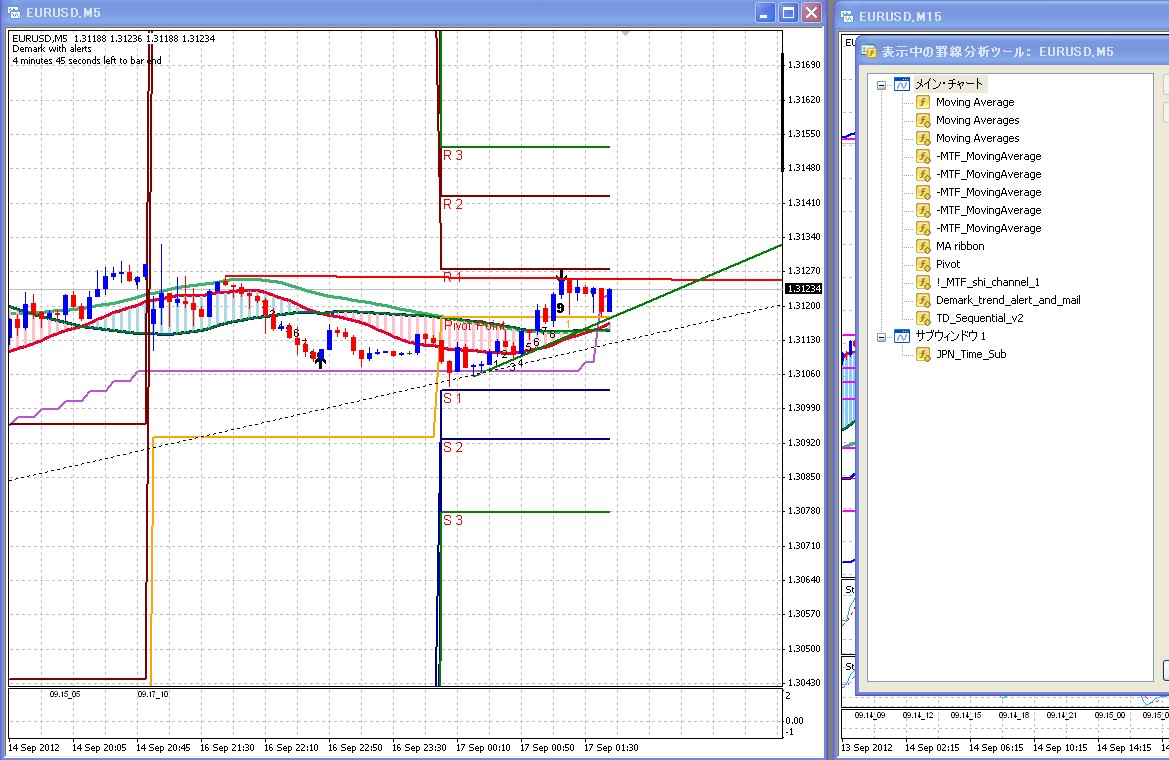Maximize the EURUSD,M5 chart window
The image size is (1169, 760).
point(788,13)
